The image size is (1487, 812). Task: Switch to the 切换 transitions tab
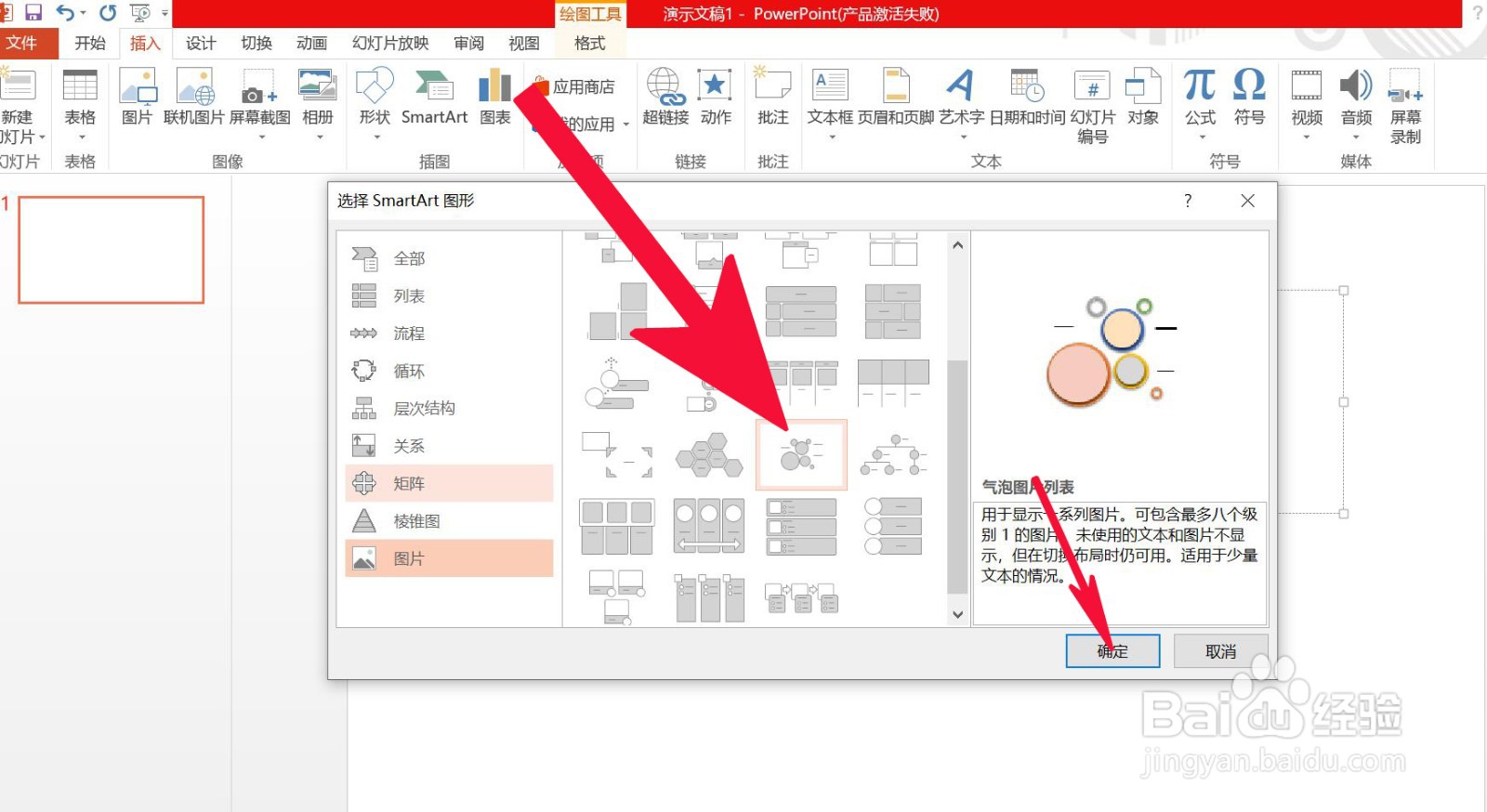(x=257, y=43)
